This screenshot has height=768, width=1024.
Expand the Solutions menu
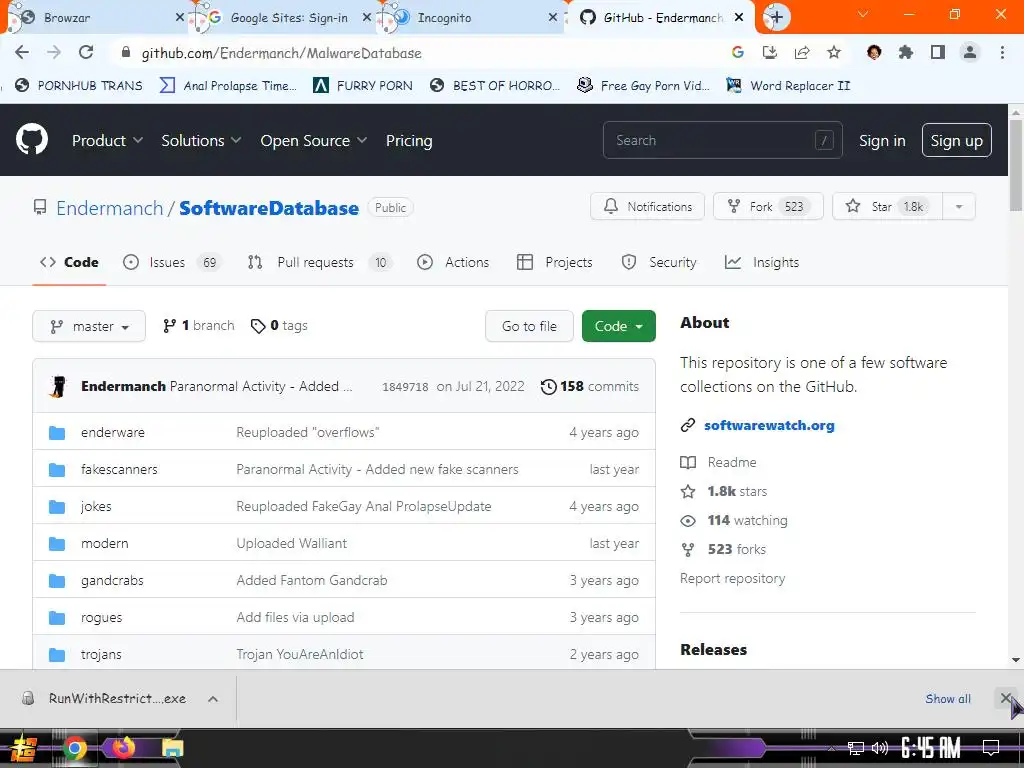click(x=201, y=140)
